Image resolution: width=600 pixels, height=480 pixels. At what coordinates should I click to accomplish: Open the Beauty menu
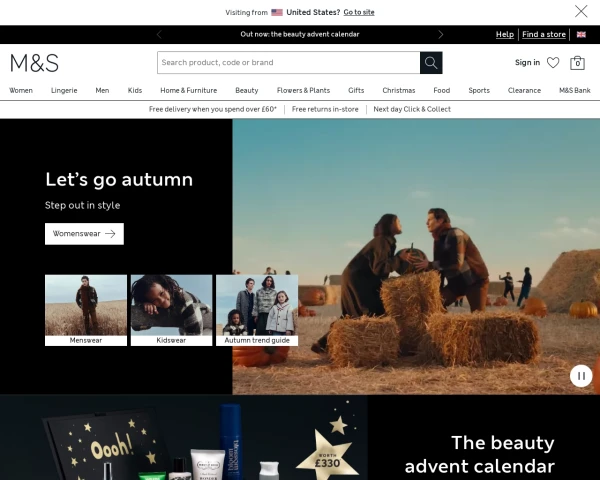[x=247, y=91]
